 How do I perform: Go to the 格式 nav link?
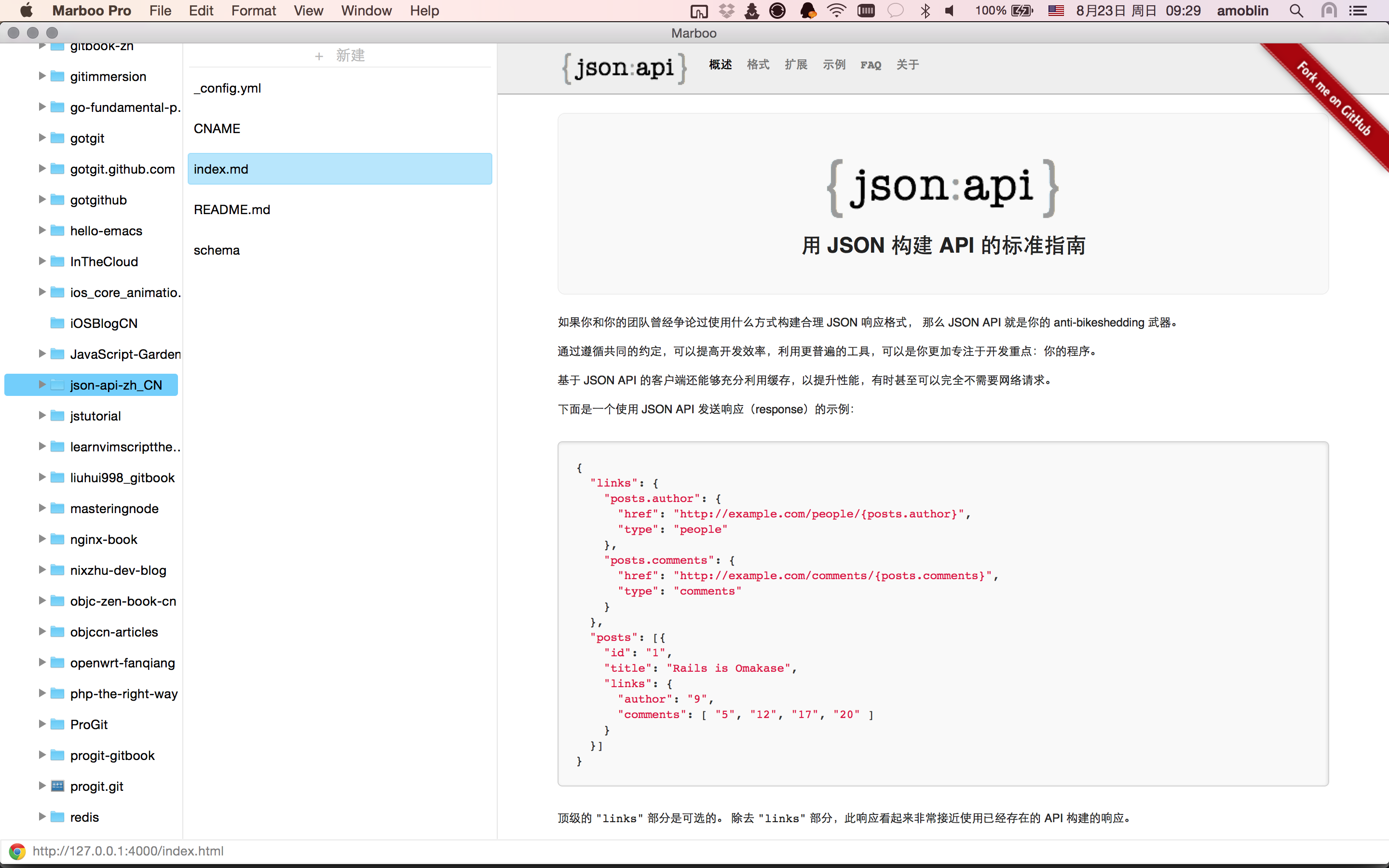coord(758,65)
